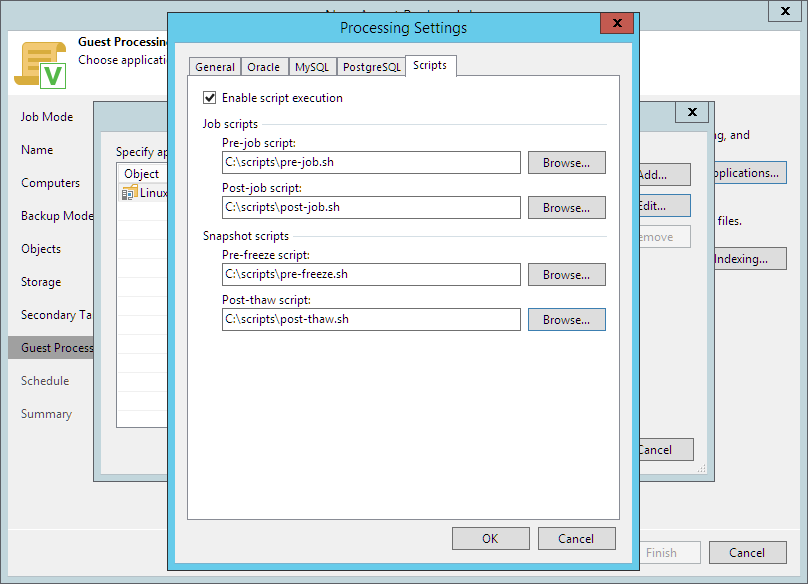
Task: Click the Post-thaw script path field
Action: [x=371, y=319]
